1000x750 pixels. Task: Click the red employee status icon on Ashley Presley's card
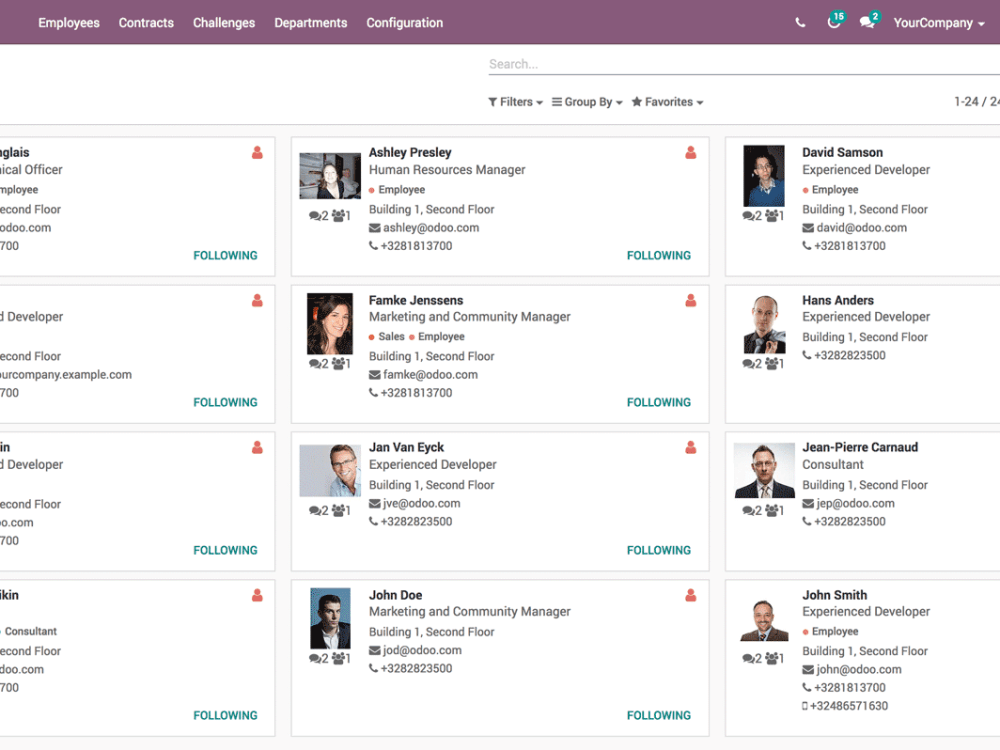click(690, 153)
